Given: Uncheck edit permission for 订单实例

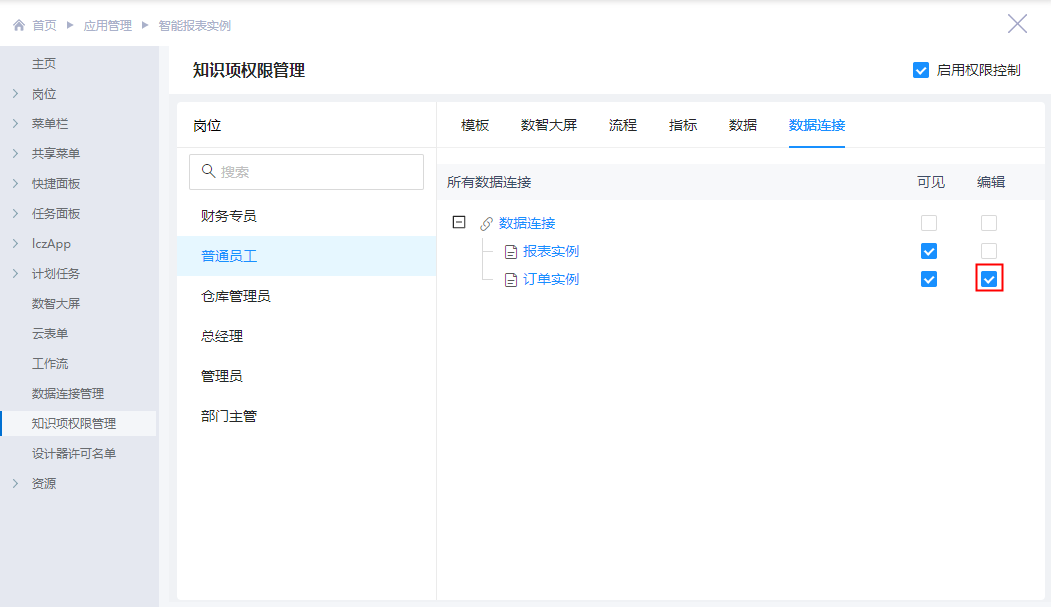Looking at the screenshot, I should [989, 279].
